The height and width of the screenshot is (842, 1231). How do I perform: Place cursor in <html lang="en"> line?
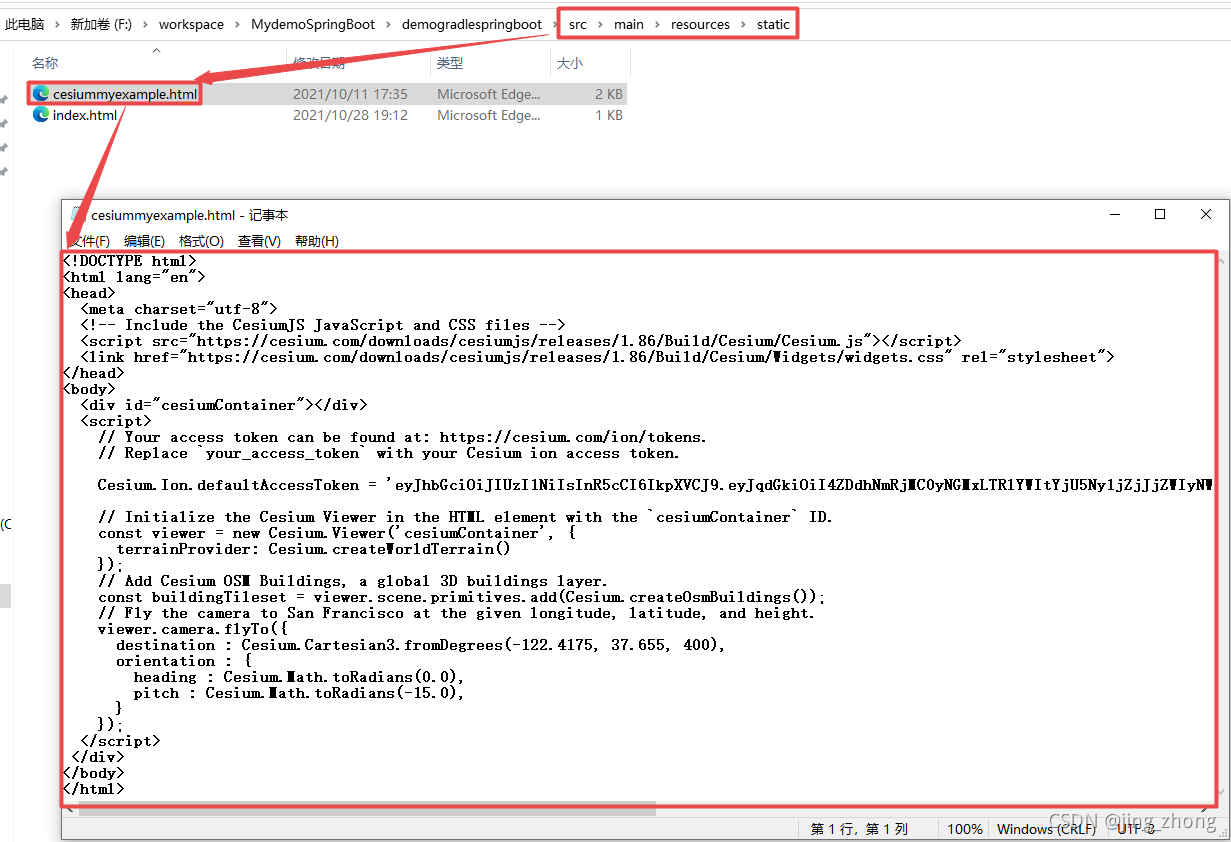(x=134, y=277)
